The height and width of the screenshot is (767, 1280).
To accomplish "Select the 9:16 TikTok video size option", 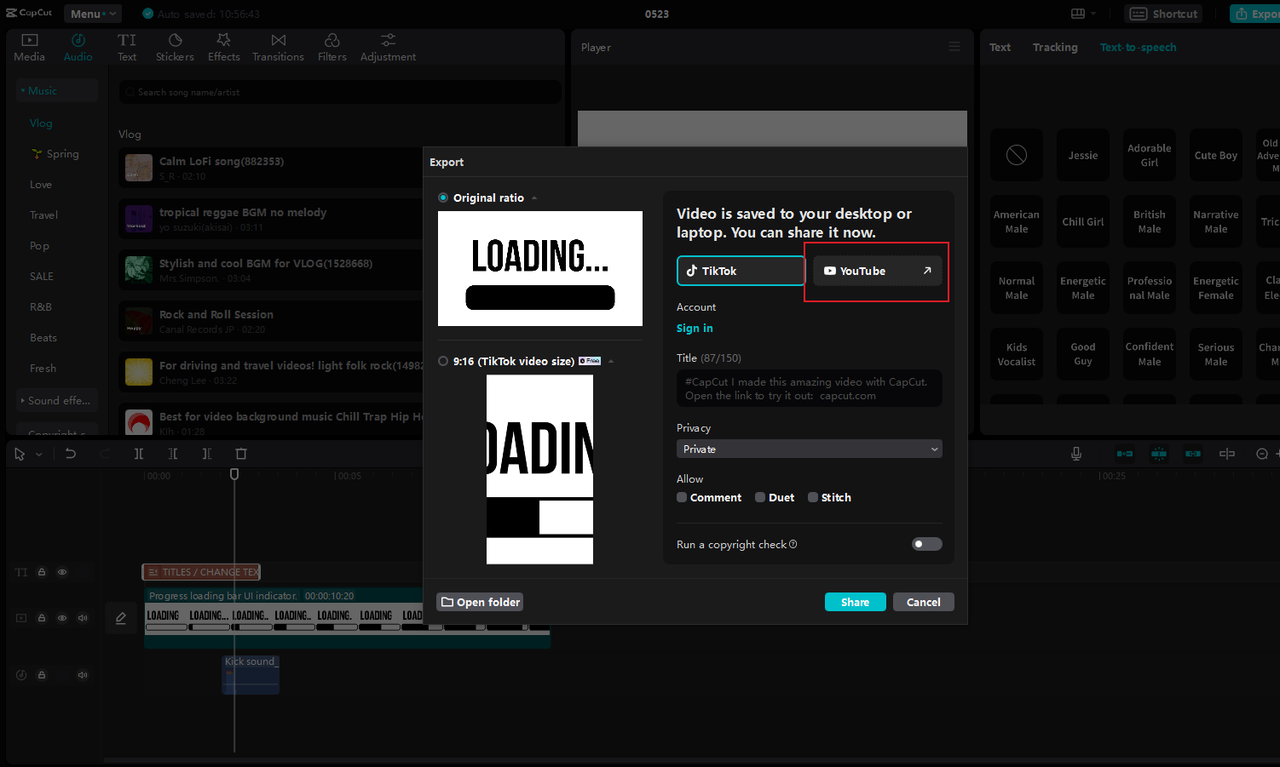I will pos(441,361).
